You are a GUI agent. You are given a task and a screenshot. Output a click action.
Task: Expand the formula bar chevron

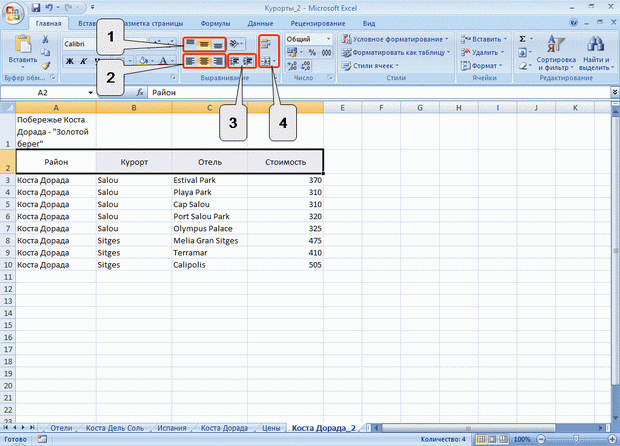pyautogui.click(x=615, y=93)
